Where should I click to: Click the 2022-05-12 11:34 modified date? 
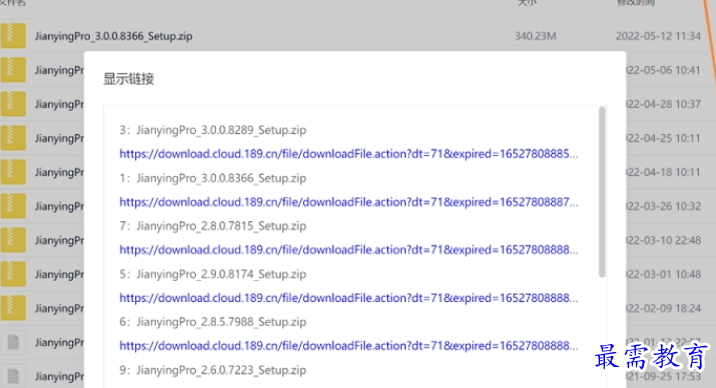pos(658,36)
